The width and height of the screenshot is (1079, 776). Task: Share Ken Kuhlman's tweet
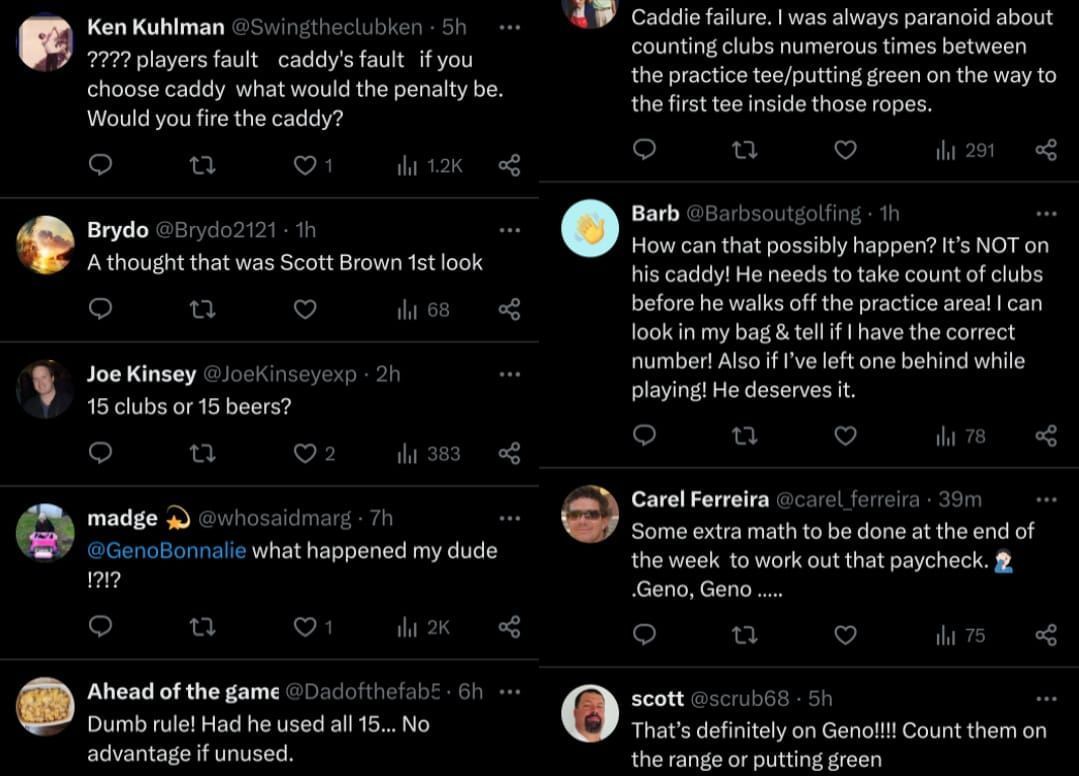(x=509, y=165)
